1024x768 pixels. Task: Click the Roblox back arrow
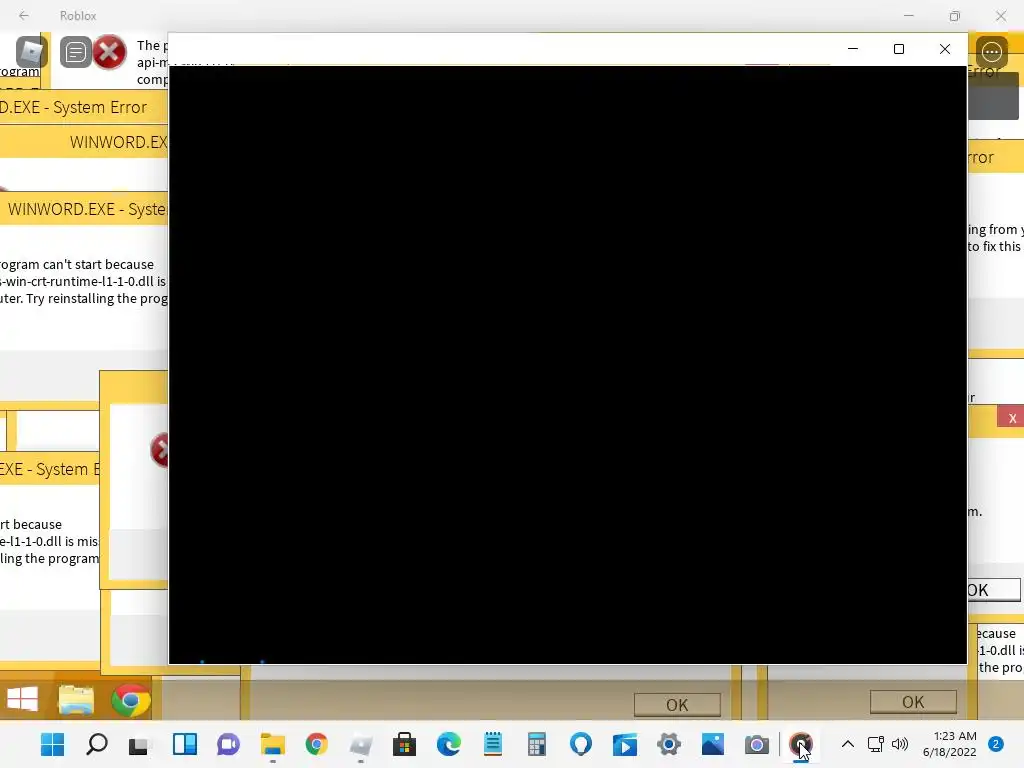click(x=24, y=15)
